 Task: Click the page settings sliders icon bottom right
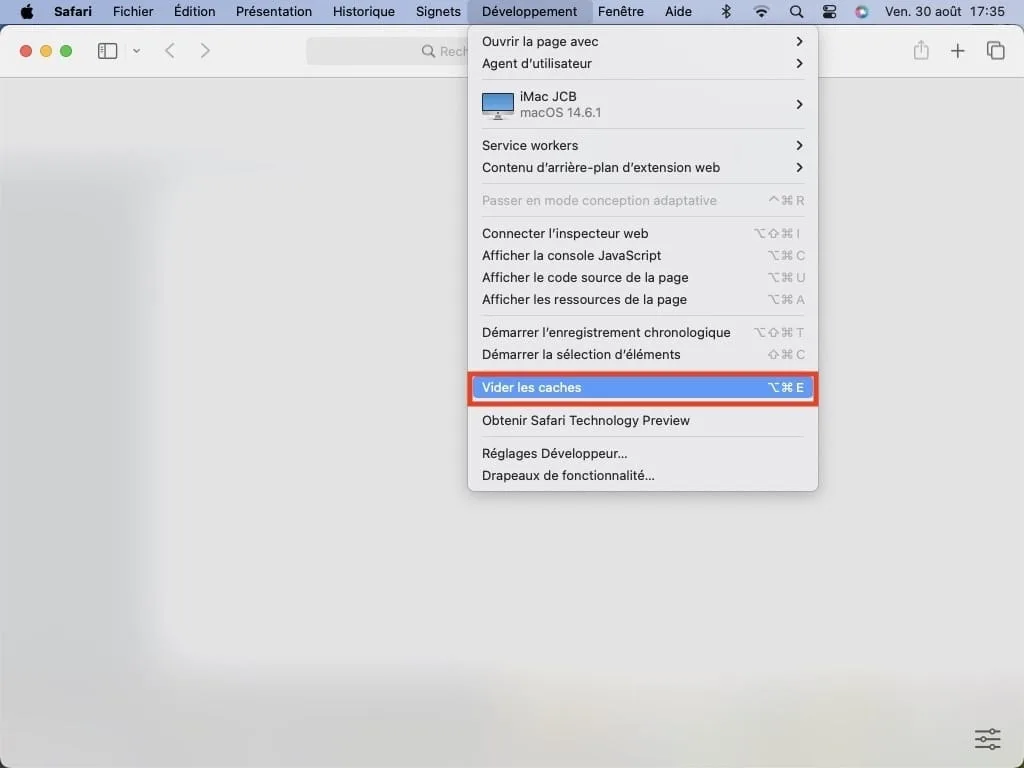(x=987, y=739)
